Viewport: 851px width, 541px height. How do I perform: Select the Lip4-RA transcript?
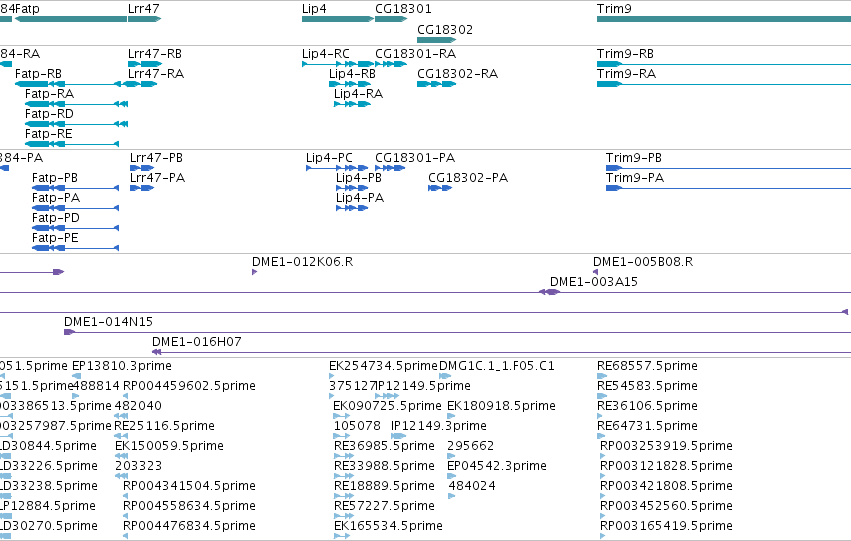pos(352,104)
